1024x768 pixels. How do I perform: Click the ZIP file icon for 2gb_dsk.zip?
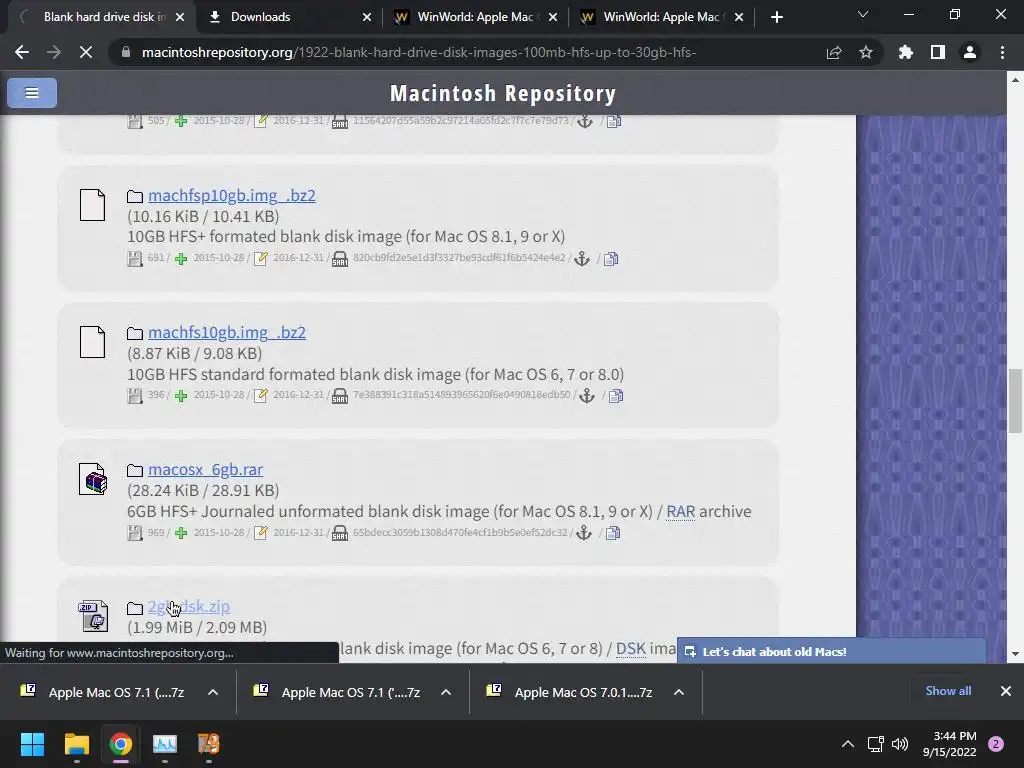click(93, 616)
